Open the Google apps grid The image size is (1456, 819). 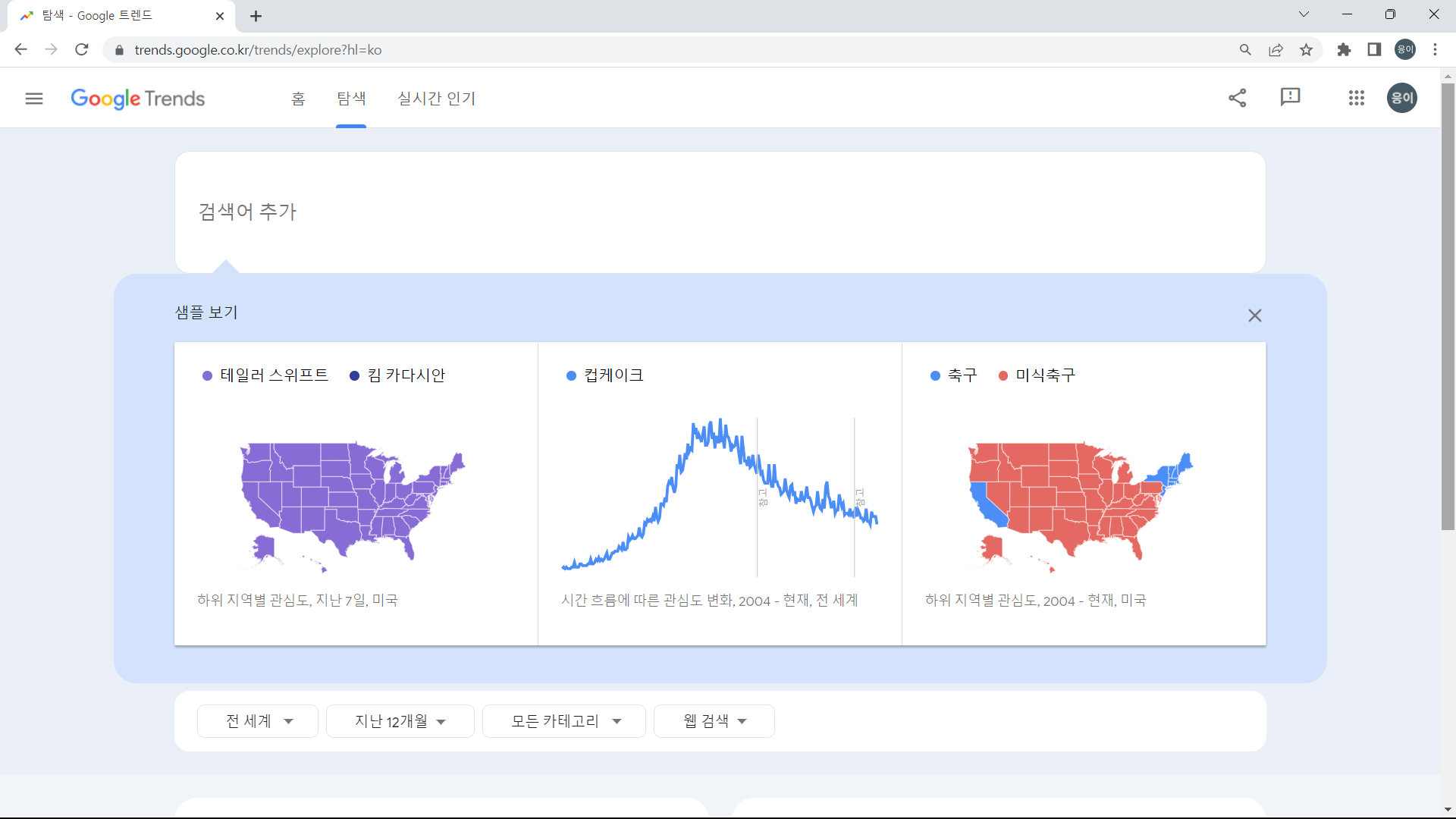tap(1357, 98)
